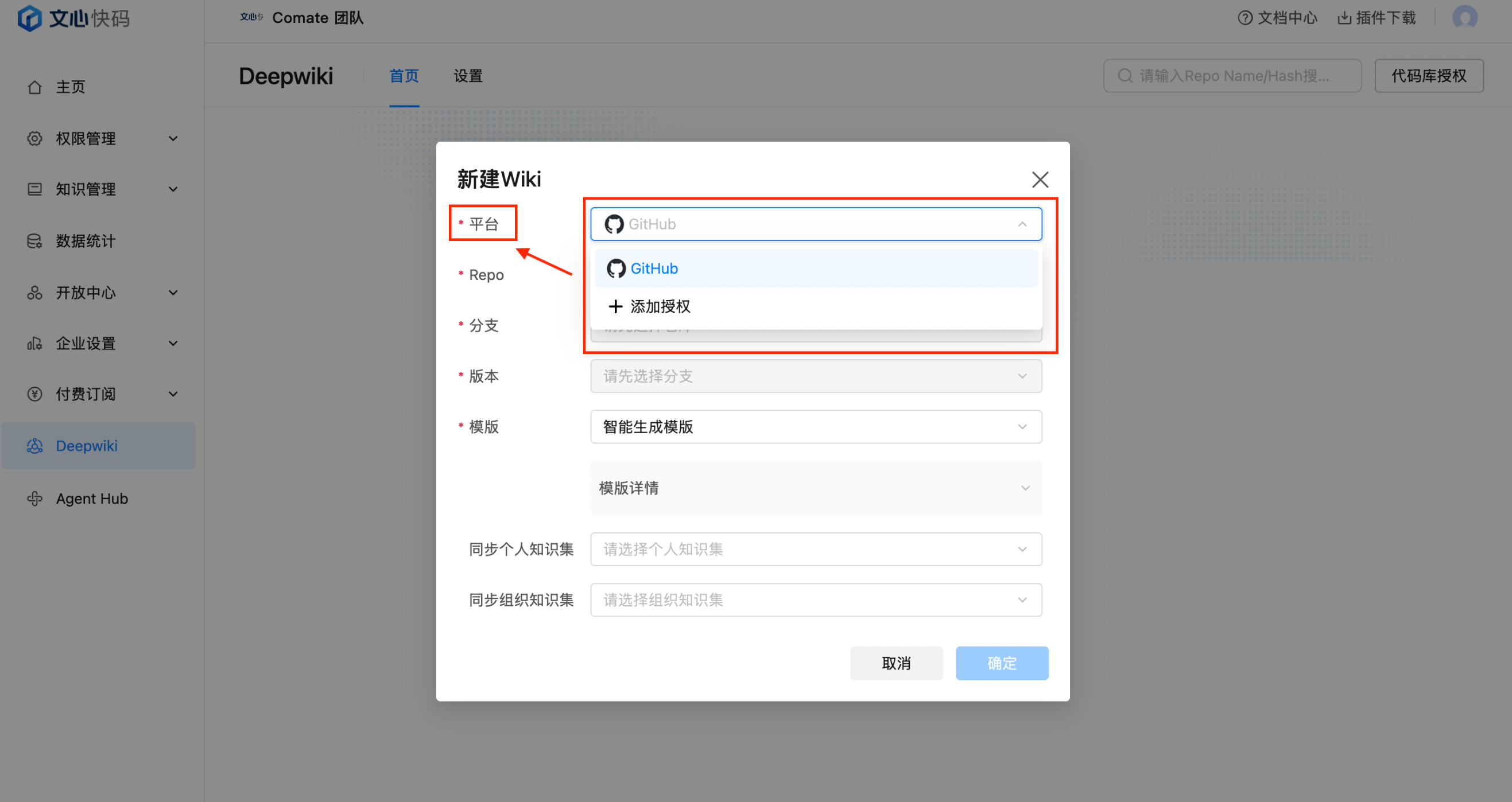
Task: Open the 同步组织知识集 dropdown
Action: [816, 599]
